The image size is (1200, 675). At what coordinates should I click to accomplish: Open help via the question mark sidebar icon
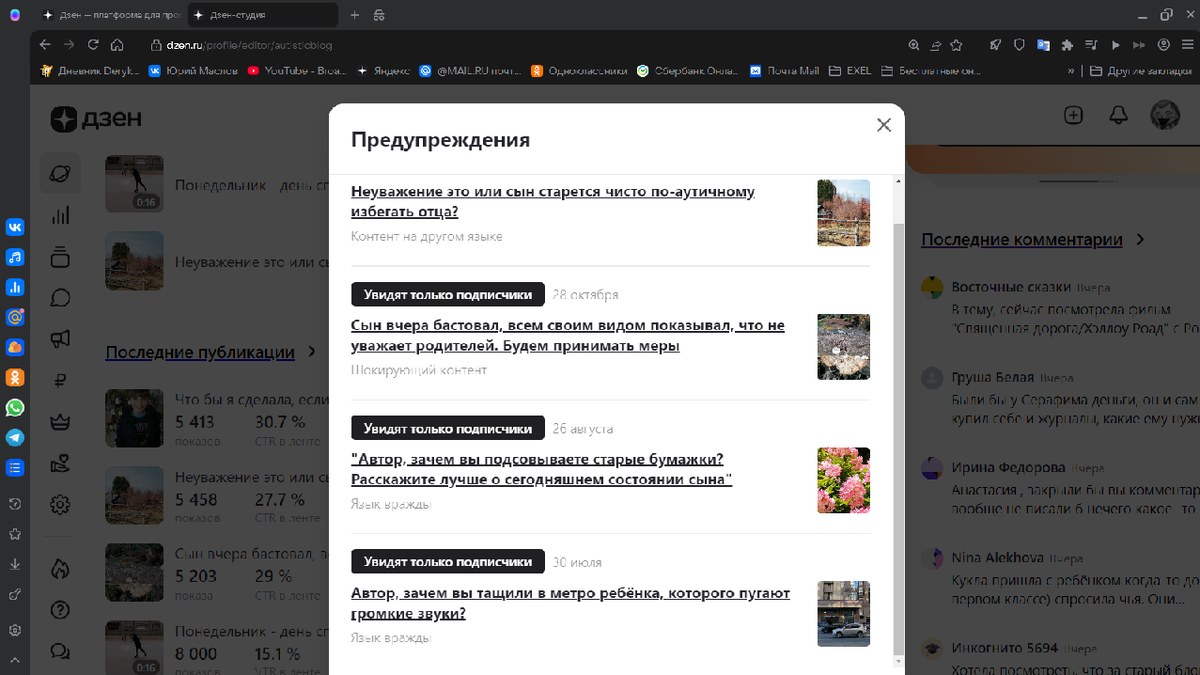click(x=60, y=610)
